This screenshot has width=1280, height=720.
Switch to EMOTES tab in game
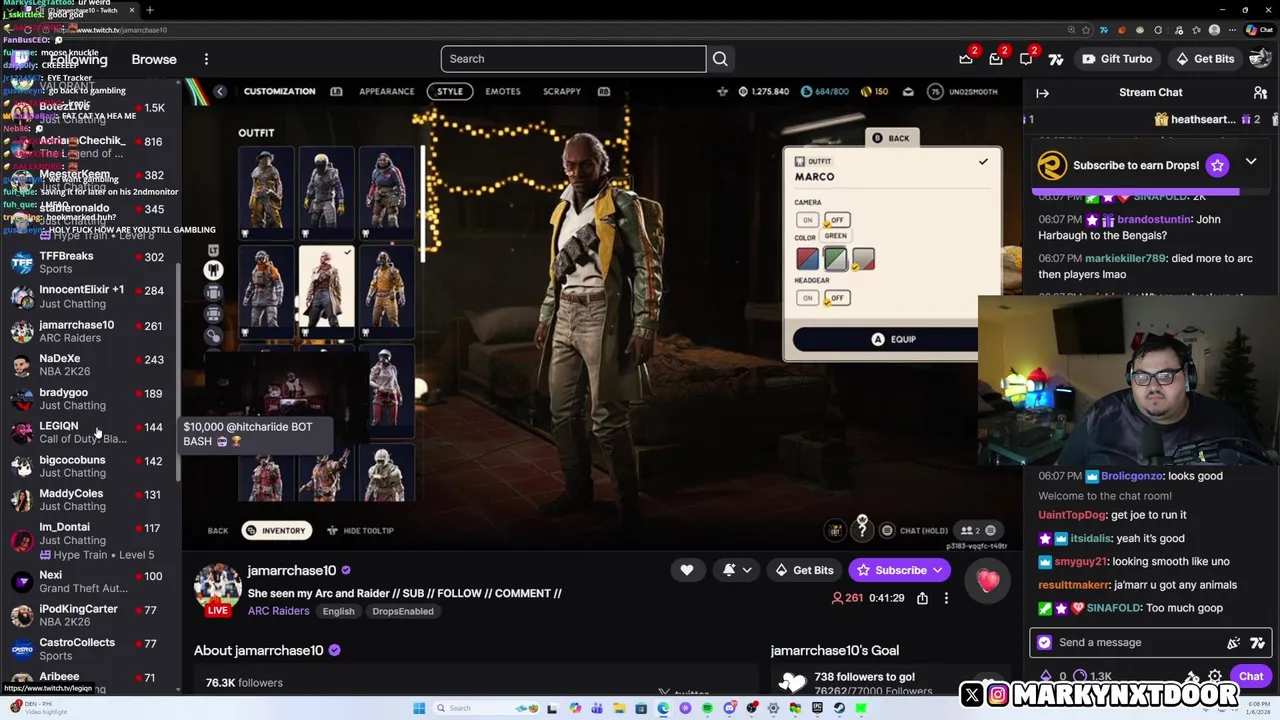point(503,92)
